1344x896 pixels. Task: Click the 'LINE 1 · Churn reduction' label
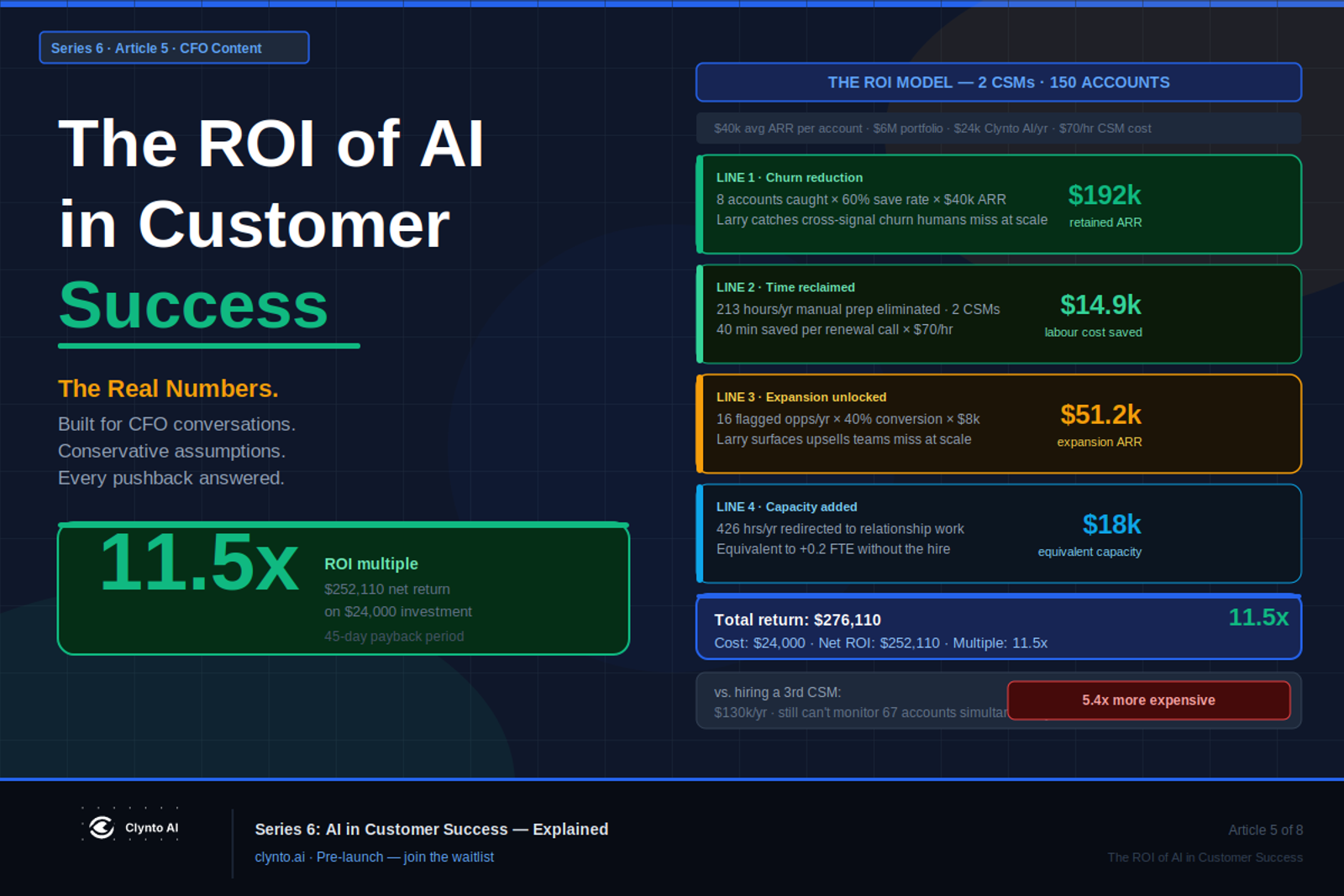tap(790, 177)
